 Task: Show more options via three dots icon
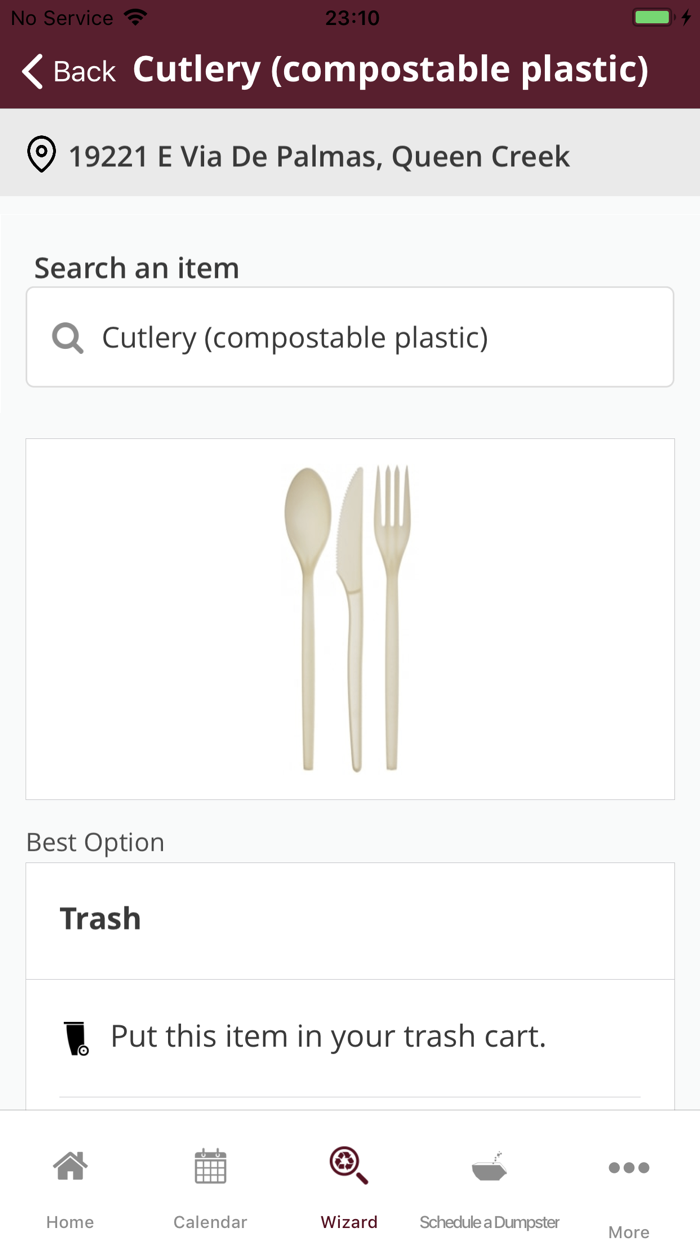click(x=629, y=1167)
